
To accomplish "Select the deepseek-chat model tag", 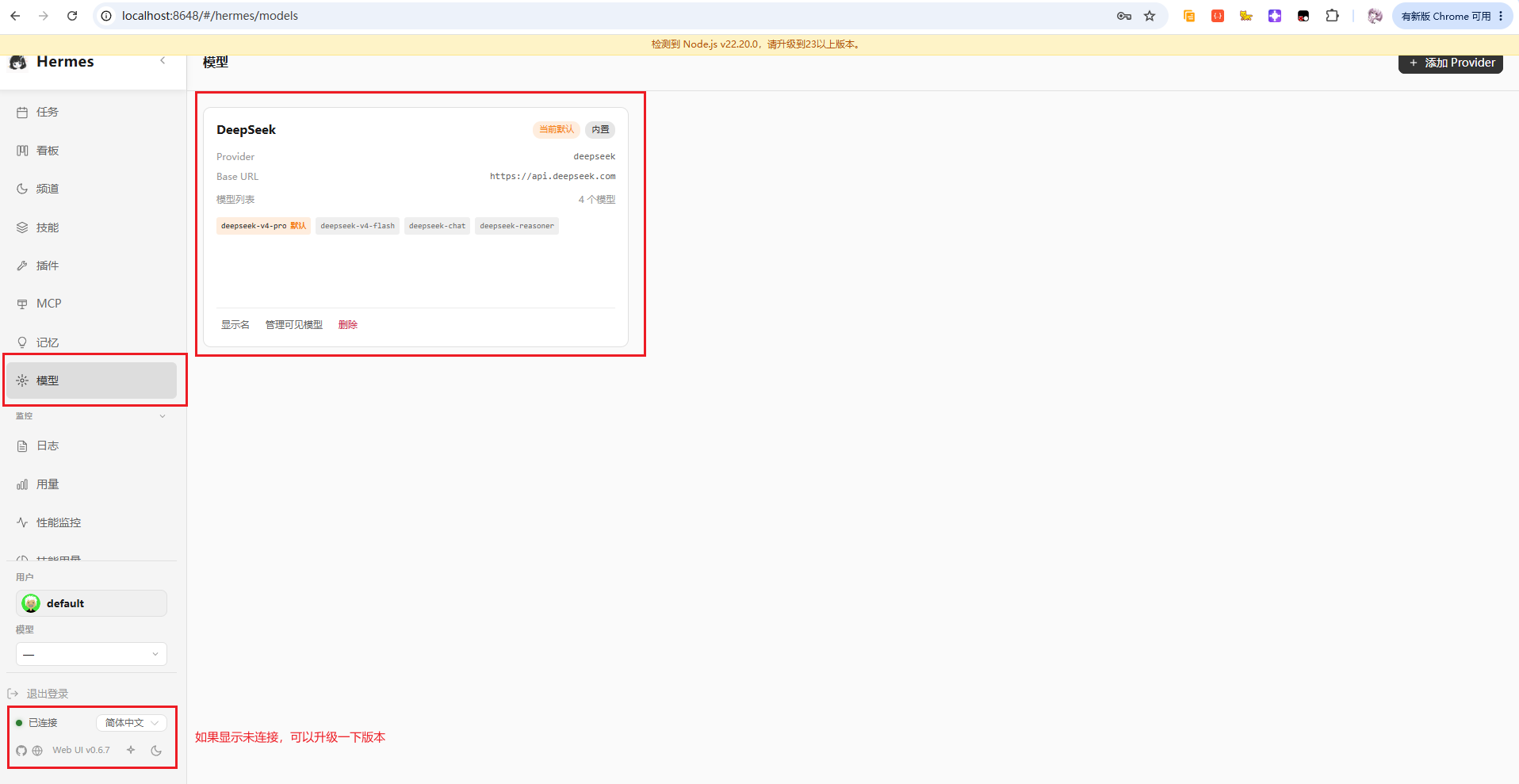I will (x=438, y=226).
